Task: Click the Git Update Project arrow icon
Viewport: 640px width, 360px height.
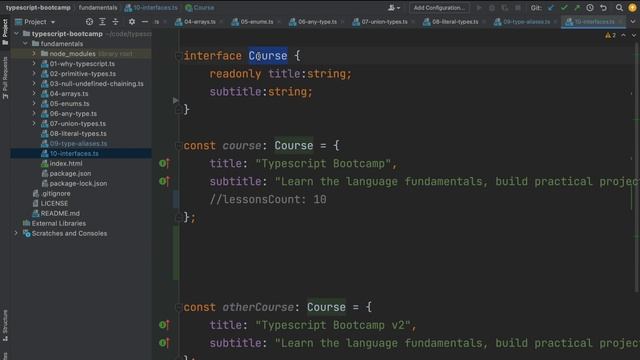Action: [x=551, y=8]
